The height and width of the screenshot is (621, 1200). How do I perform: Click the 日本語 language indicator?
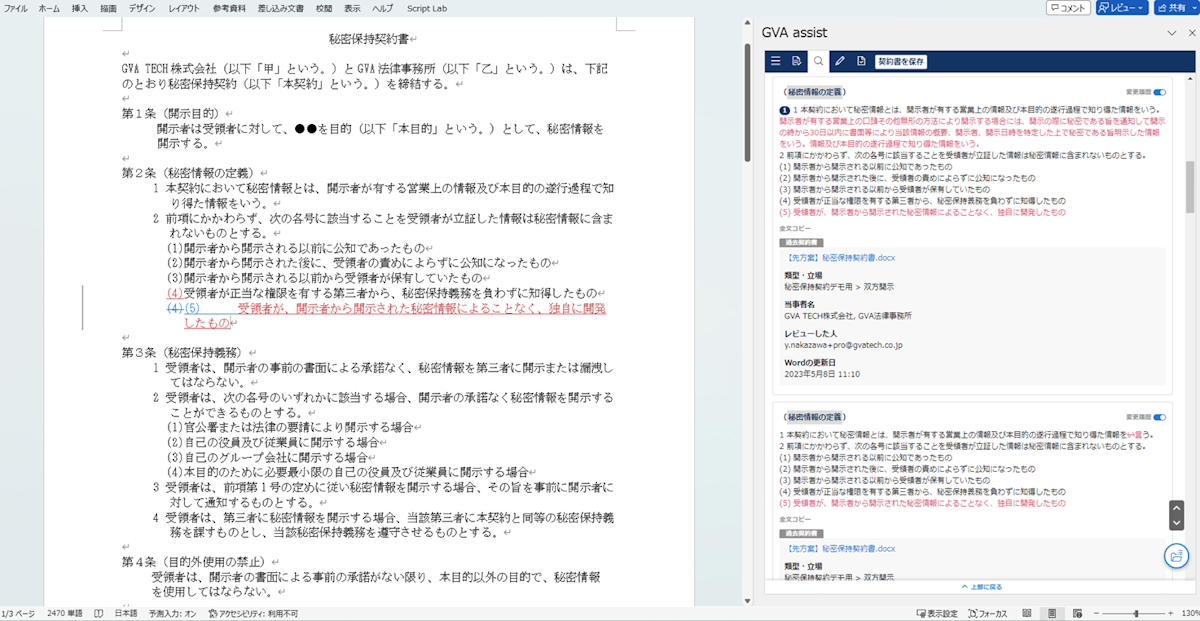[x=126, y=613]
